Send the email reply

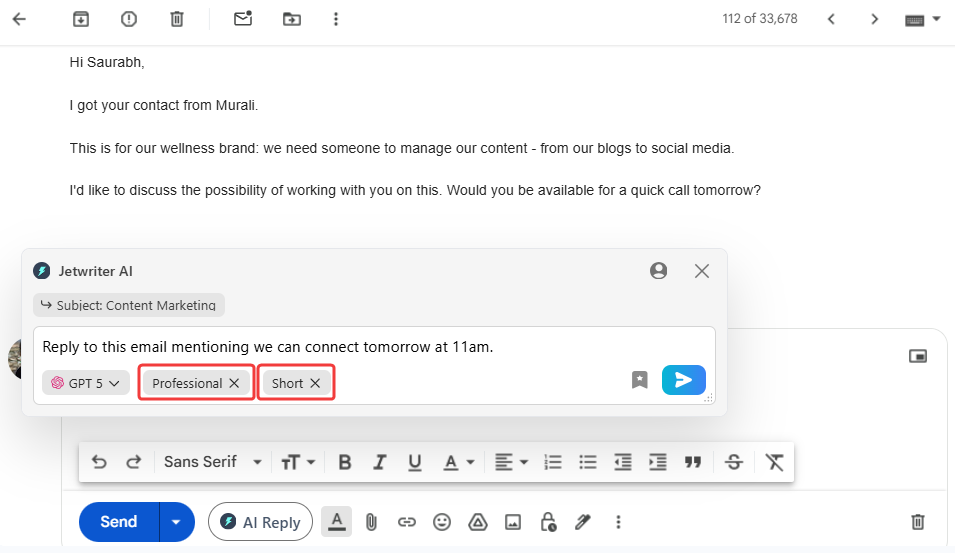118,522
